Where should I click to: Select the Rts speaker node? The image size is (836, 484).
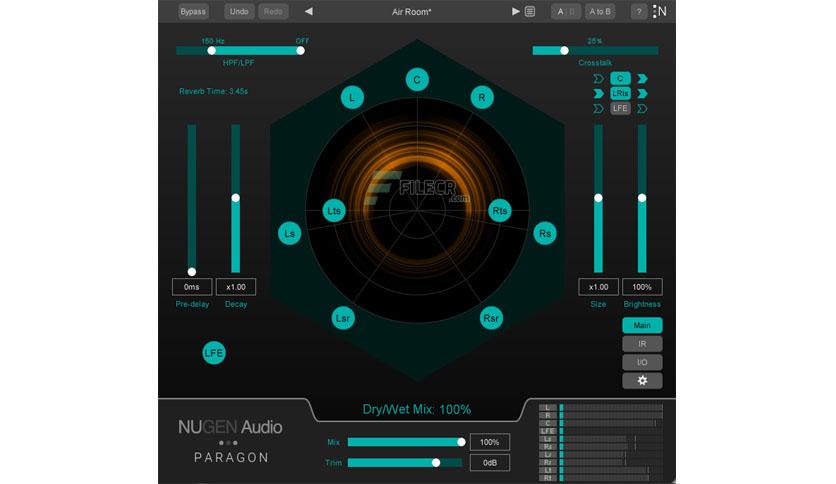pos(500,211)
